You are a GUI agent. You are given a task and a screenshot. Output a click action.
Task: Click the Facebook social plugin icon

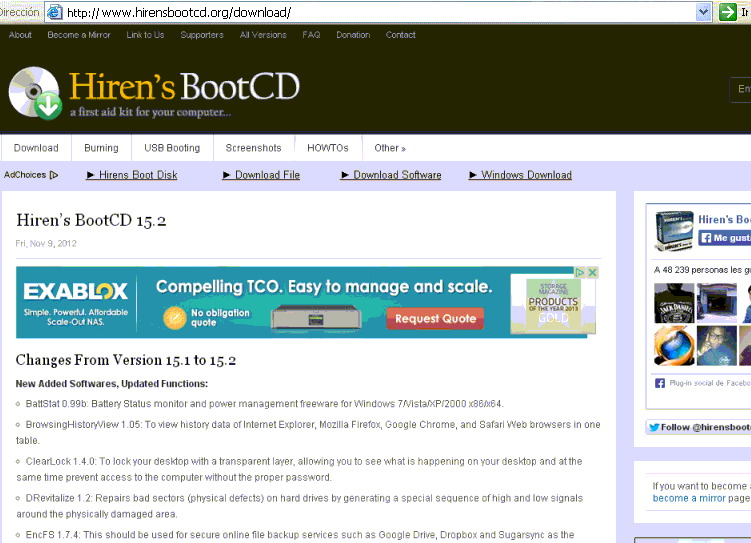click(660, 383)
